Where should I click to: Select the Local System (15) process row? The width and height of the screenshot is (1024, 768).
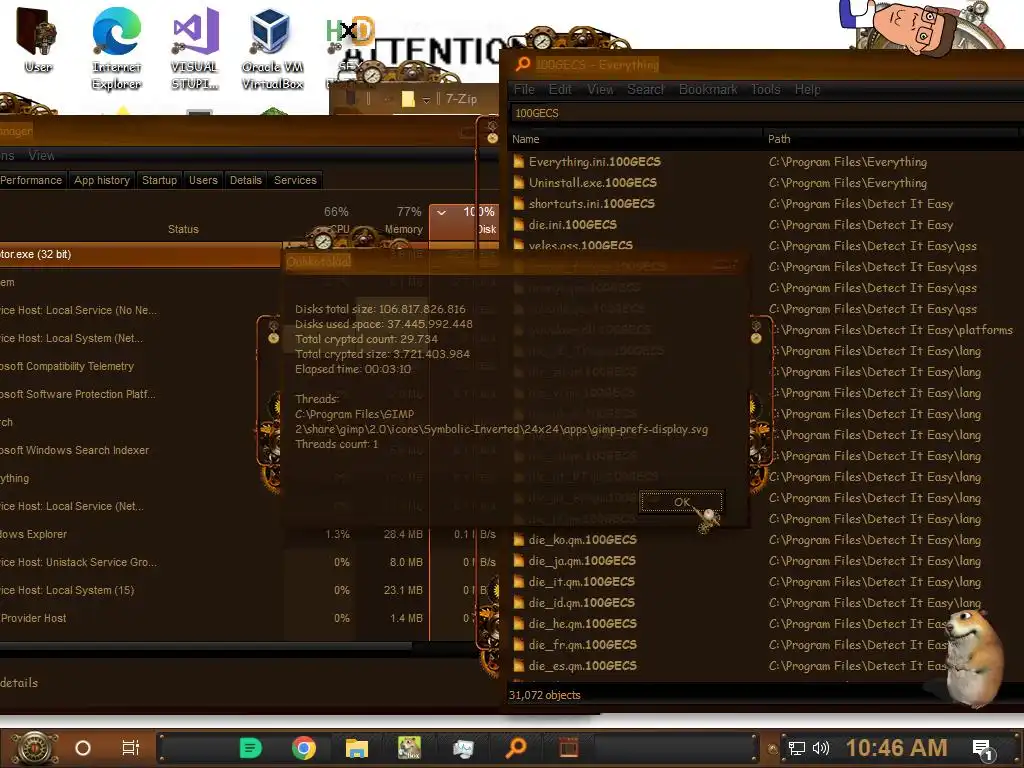pos(141,590)
